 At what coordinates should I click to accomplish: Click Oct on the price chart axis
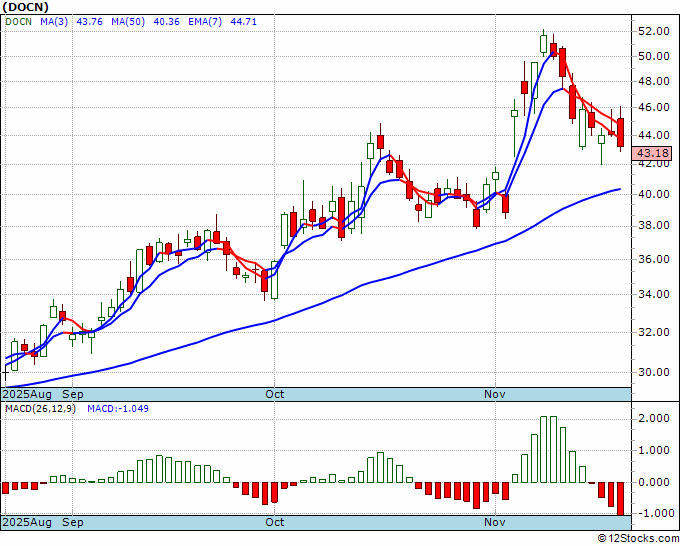(275, 395)
